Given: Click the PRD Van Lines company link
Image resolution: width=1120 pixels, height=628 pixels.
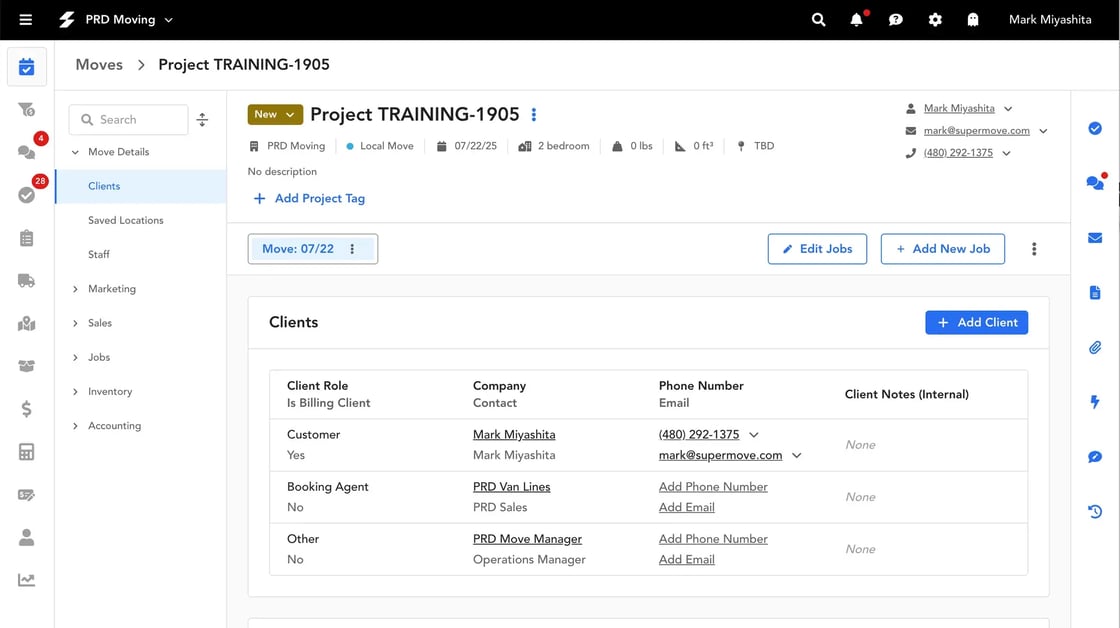Looking at the screenshot, I should [x=511, y=487].
